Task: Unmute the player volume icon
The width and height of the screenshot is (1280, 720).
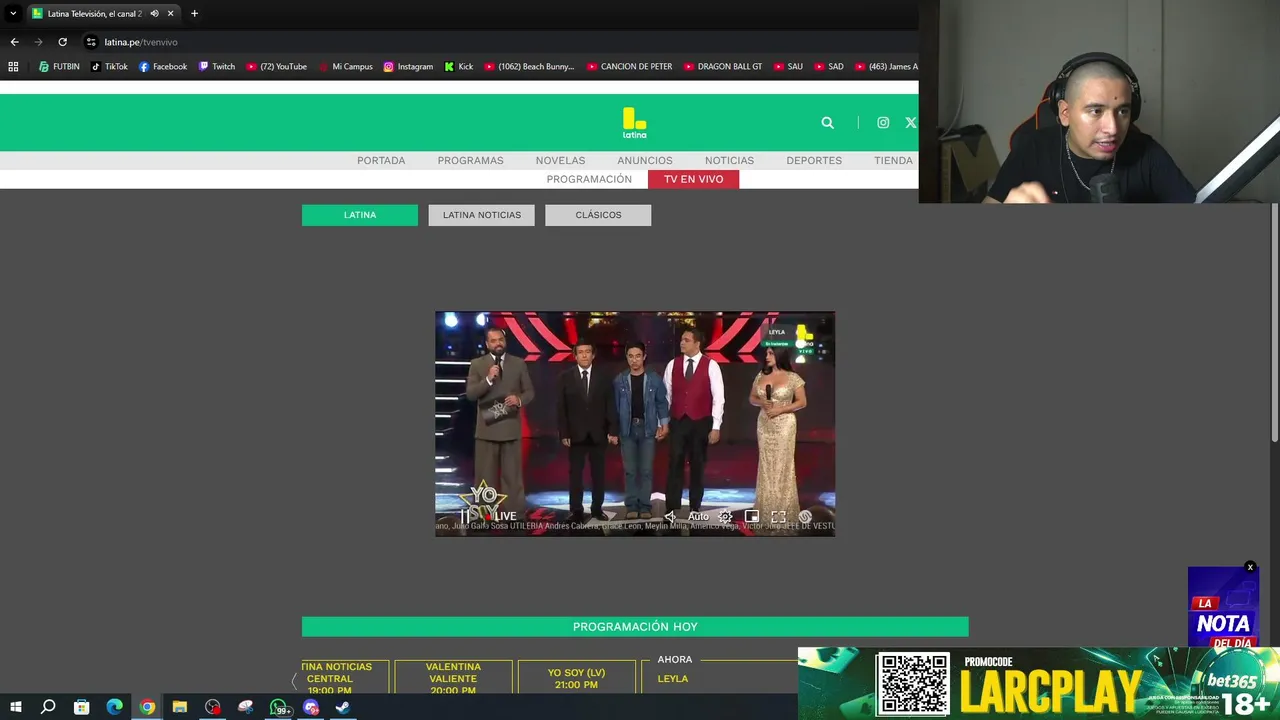Action: pyautogui.click(x=670, y=516)
